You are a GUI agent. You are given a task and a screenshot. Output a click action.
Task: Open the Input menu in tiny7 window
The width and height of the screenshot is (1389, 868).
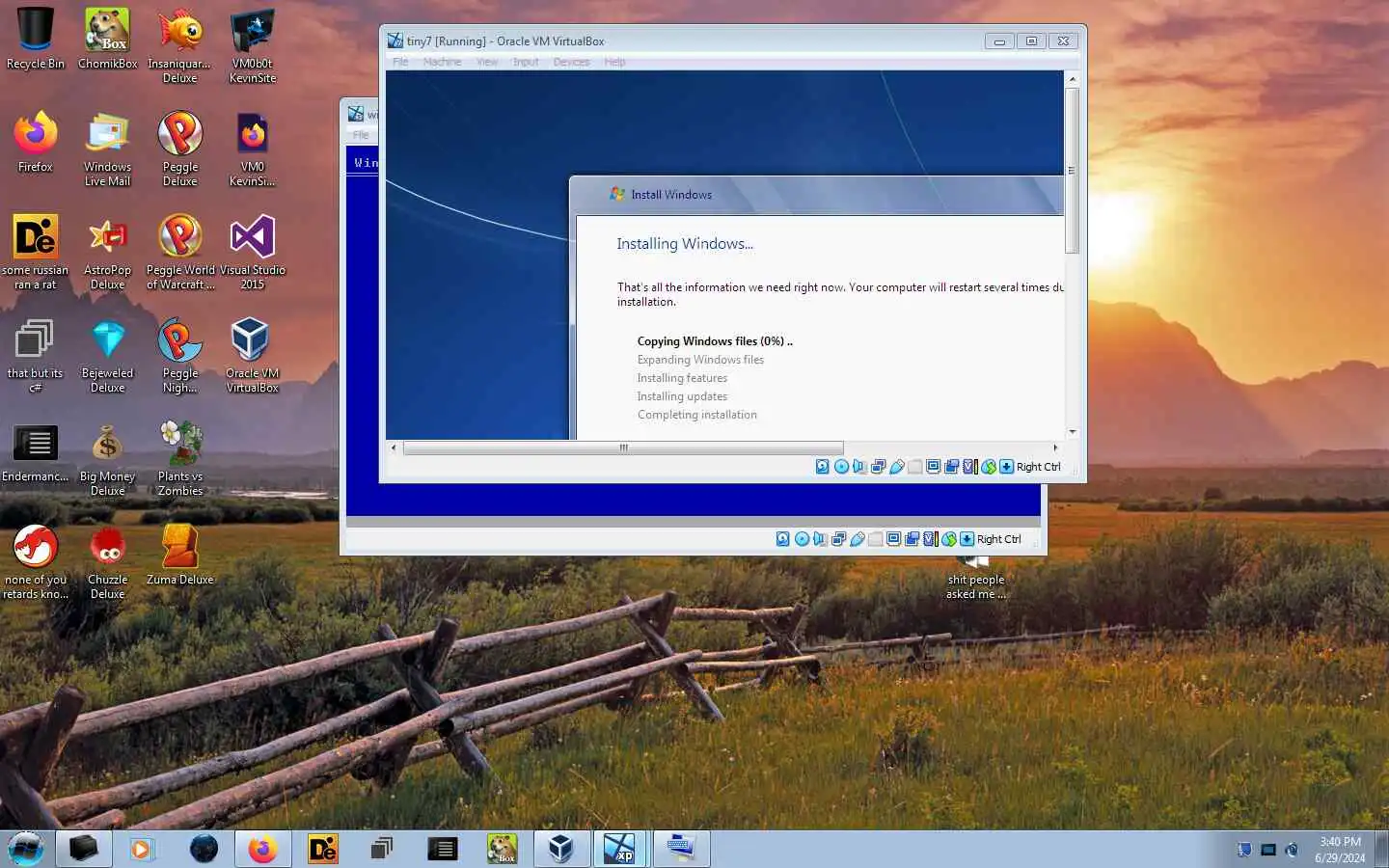[x=526, y=62]
